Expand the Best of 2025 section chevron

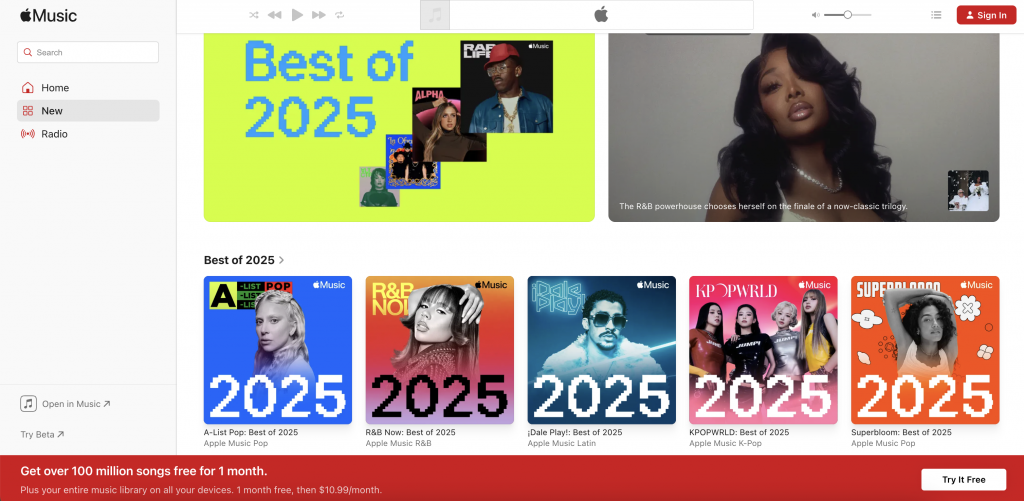tap(282, 260)
